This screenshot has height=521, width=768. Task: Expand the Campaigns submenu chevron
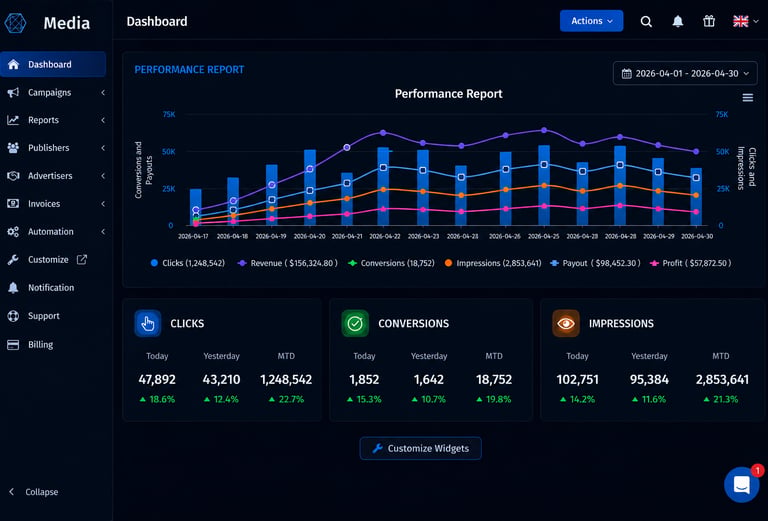[x=103, y=93]
